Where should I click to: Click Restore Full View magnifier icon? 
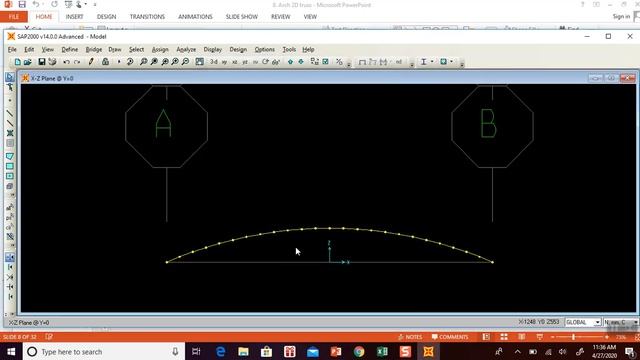click(x=154, y=62)
